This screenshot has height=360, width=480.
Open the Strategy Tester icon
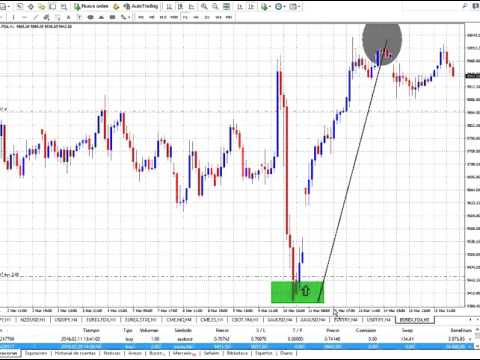pyautogui.click(x=63, y=6)
